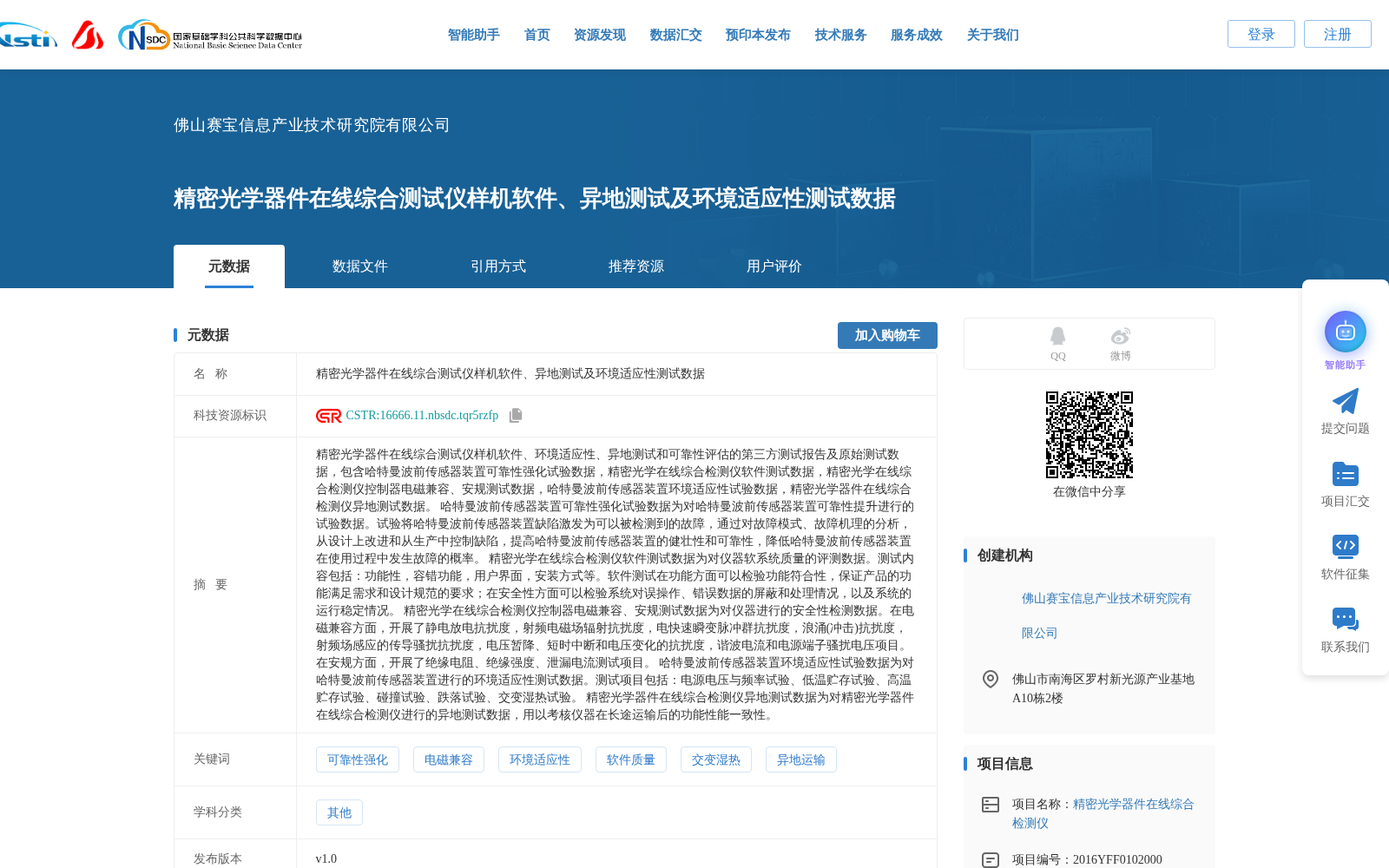Click the 项目信息 section heading
The width and height of the screenshot is (1389, 868).
[x=1005, y=764]
